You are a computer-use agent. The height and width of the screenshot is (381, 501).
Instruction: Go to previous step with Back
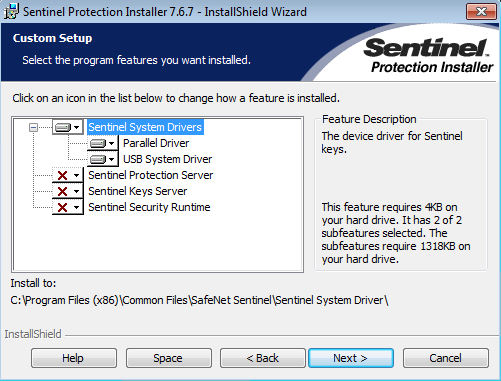pos(263,358)
